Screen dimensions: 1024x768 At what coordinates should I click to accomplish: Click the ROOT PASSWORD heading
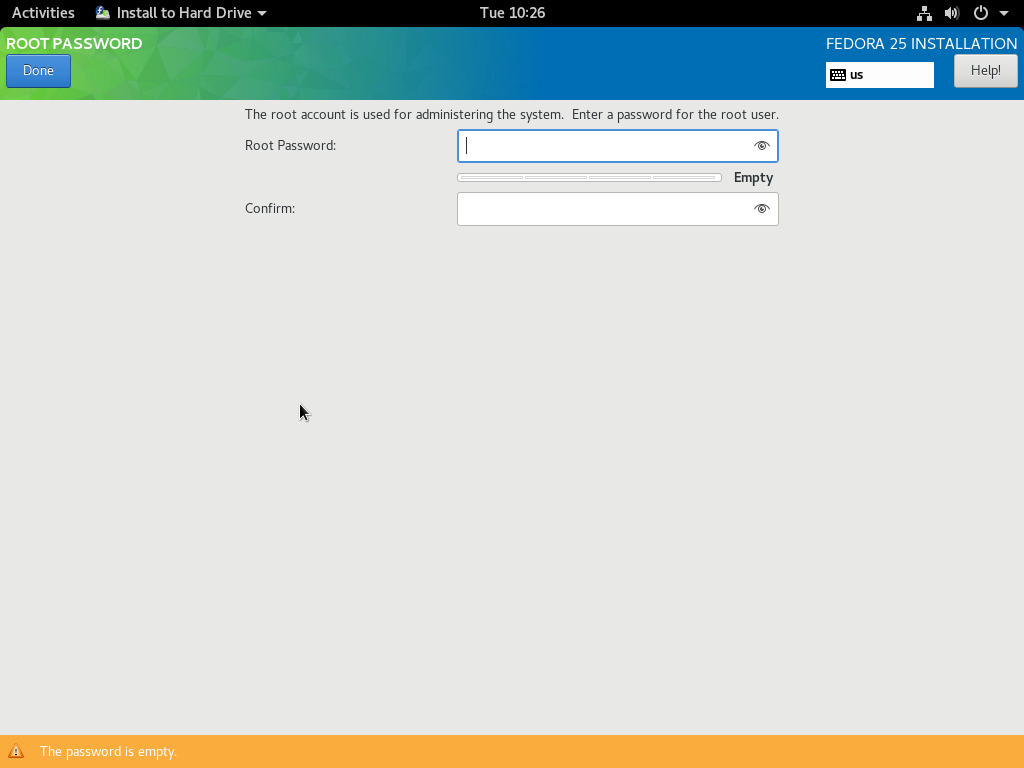click(74, 44)
